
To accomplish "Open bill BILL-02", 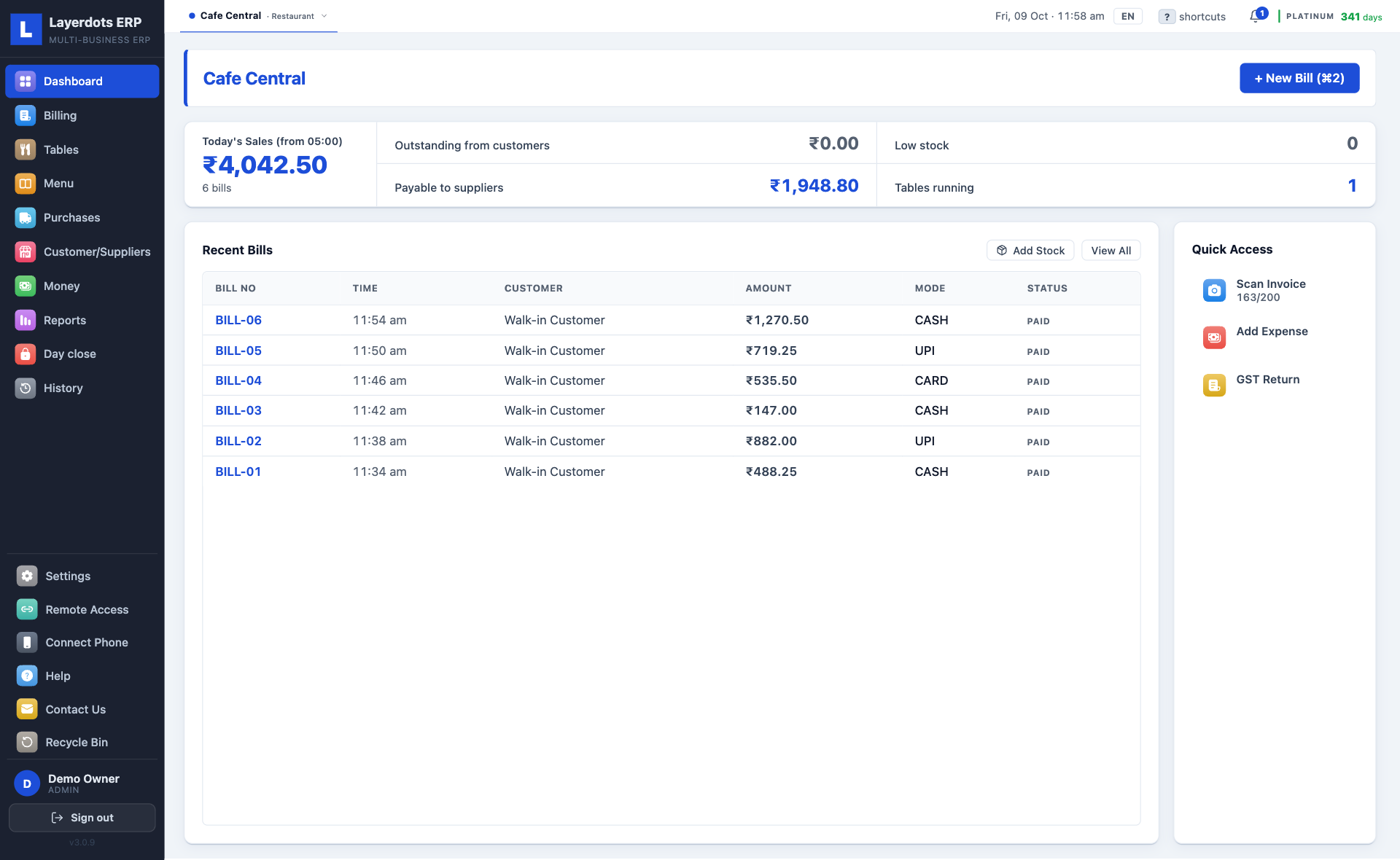I will coord(238,441).
